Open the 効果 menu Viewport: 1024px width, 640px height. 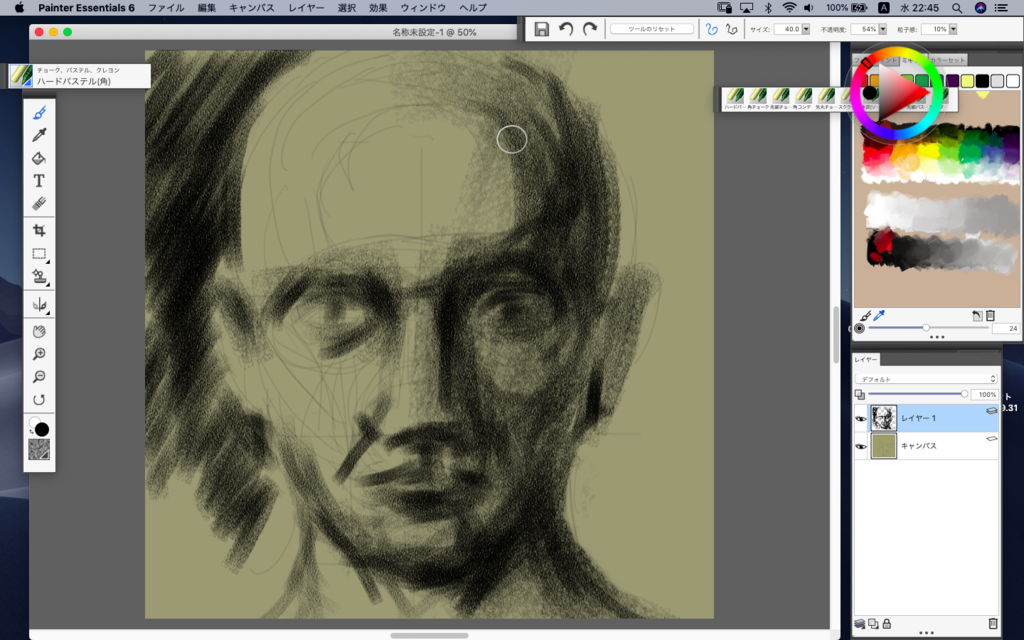tap(377, 8)
